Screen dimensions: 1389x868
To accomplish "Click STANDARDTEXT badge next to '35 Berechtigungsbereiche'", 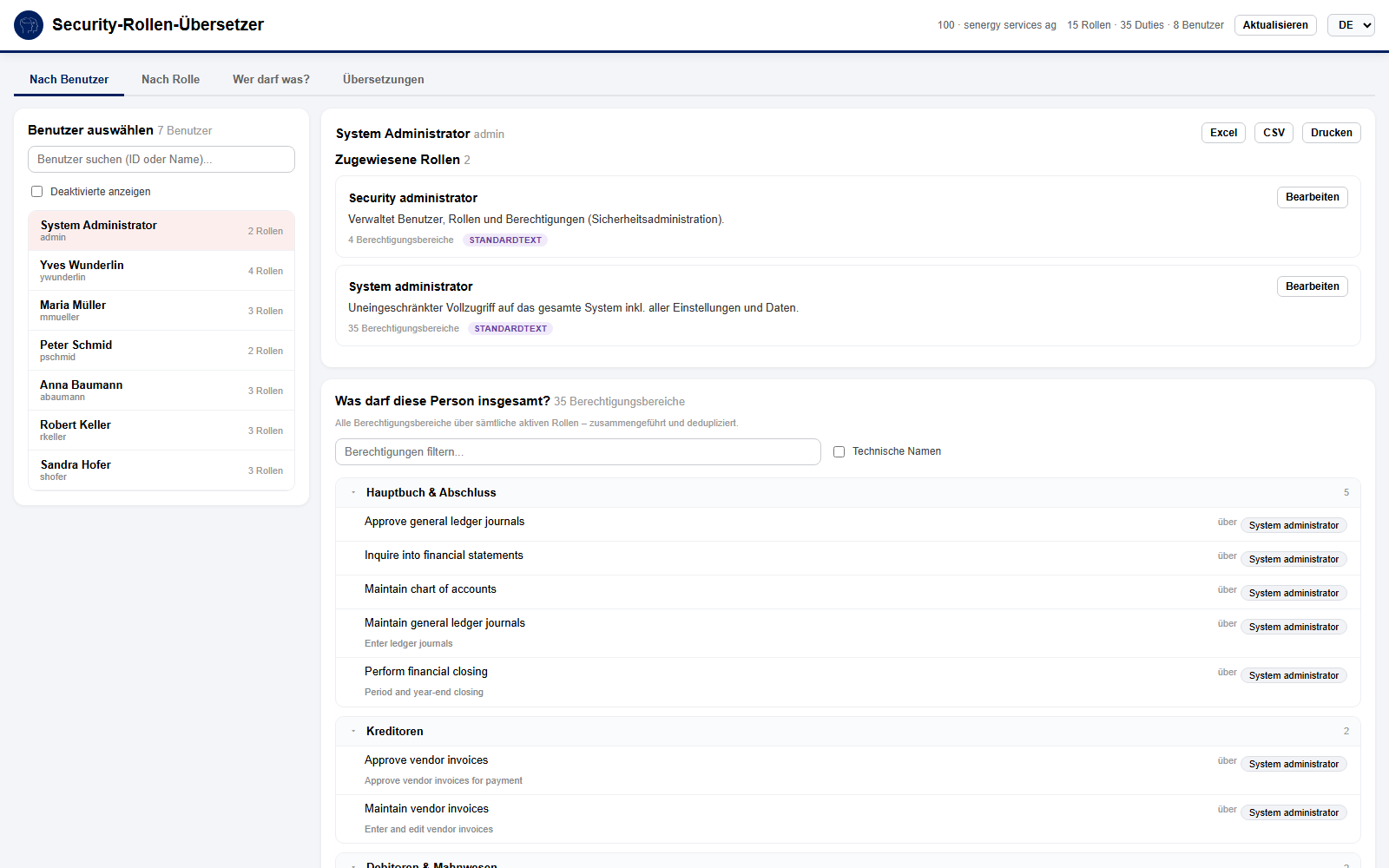I will tap(510, 329).
